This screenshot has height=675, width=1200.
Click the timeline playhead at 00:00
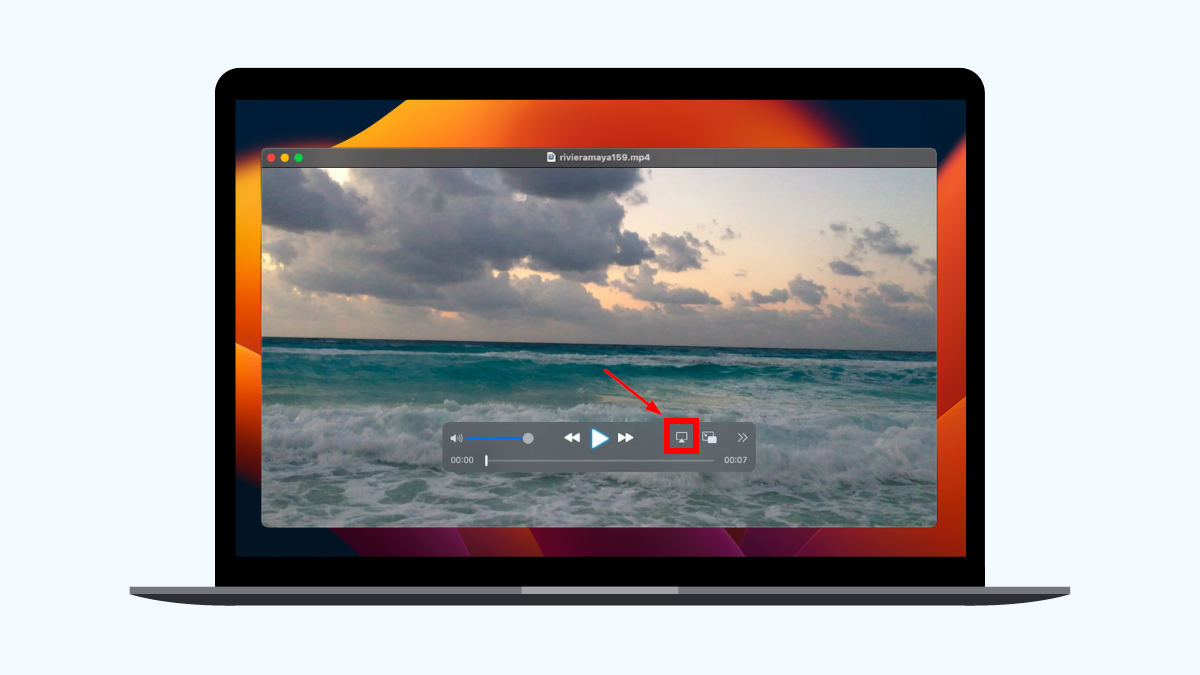(486, 459)
